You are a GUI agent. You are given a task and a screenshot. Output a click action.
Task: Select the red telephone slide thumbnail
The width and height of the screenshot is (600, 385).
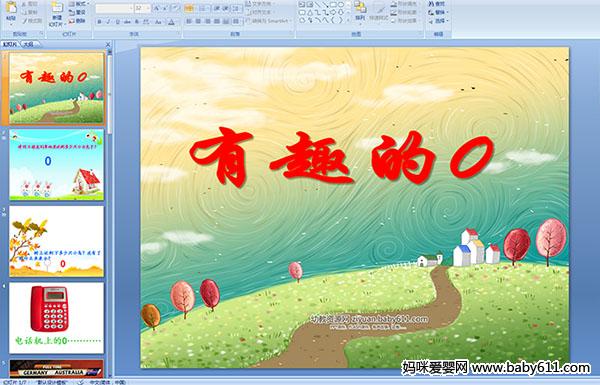click(x=57, y=318)
